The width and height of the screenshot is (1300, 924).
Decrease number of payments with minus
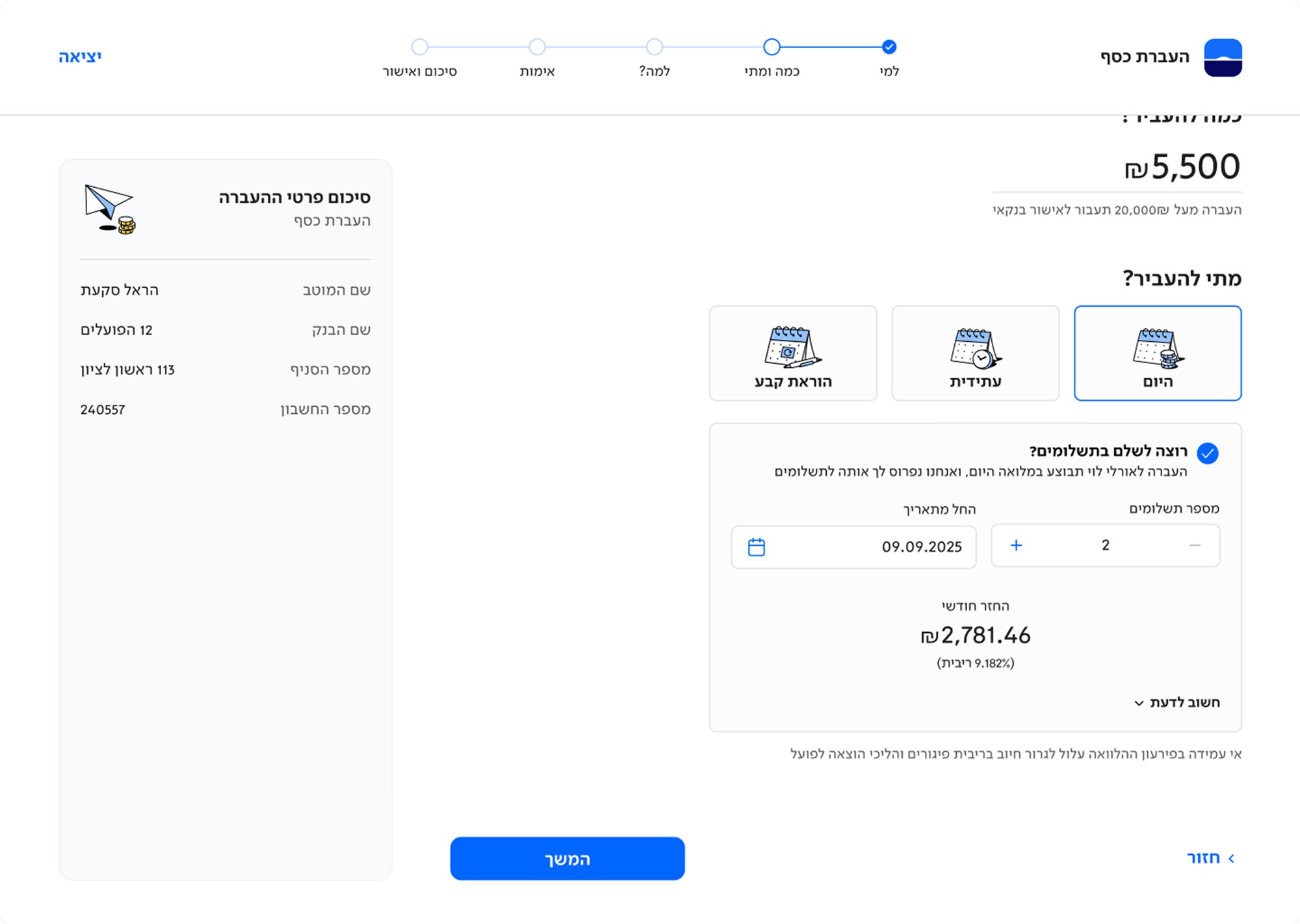(1195, 545)
